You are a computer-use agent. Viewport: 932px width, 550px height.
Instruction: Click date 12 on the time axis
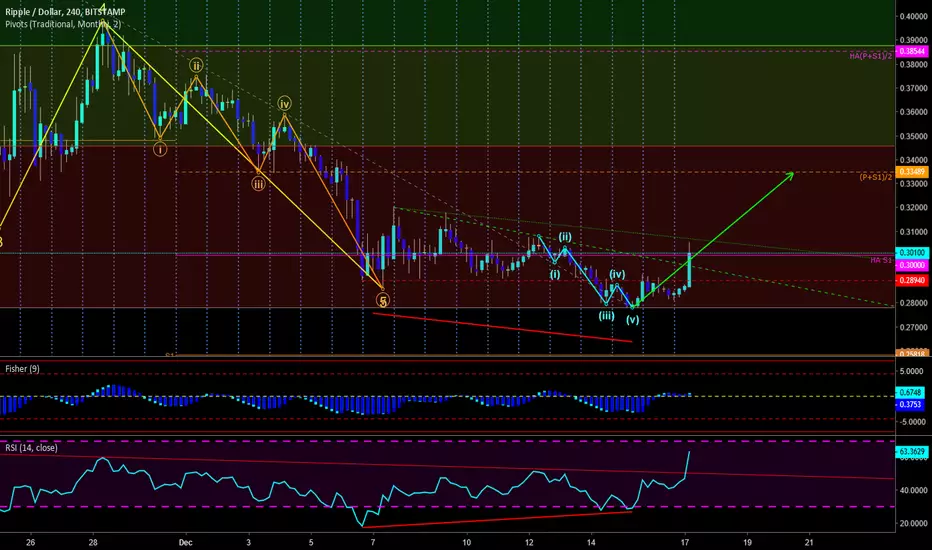tap(529, 542)
